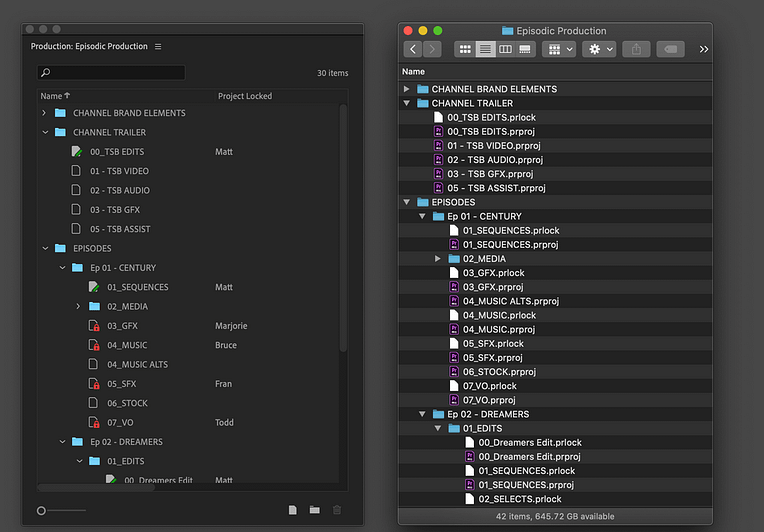Collapse CHANNEL TRAILER in Production panel

coord(45,133)
